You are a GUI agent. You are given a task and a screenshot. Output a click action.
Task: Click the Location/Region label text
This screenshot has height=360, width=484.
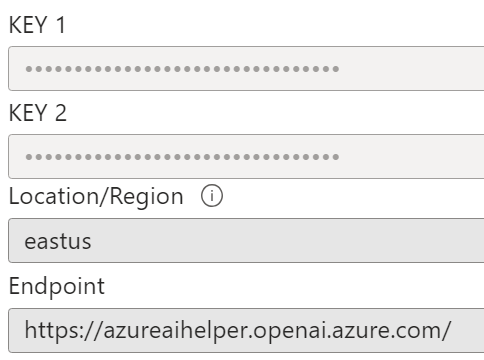(96, 196)
